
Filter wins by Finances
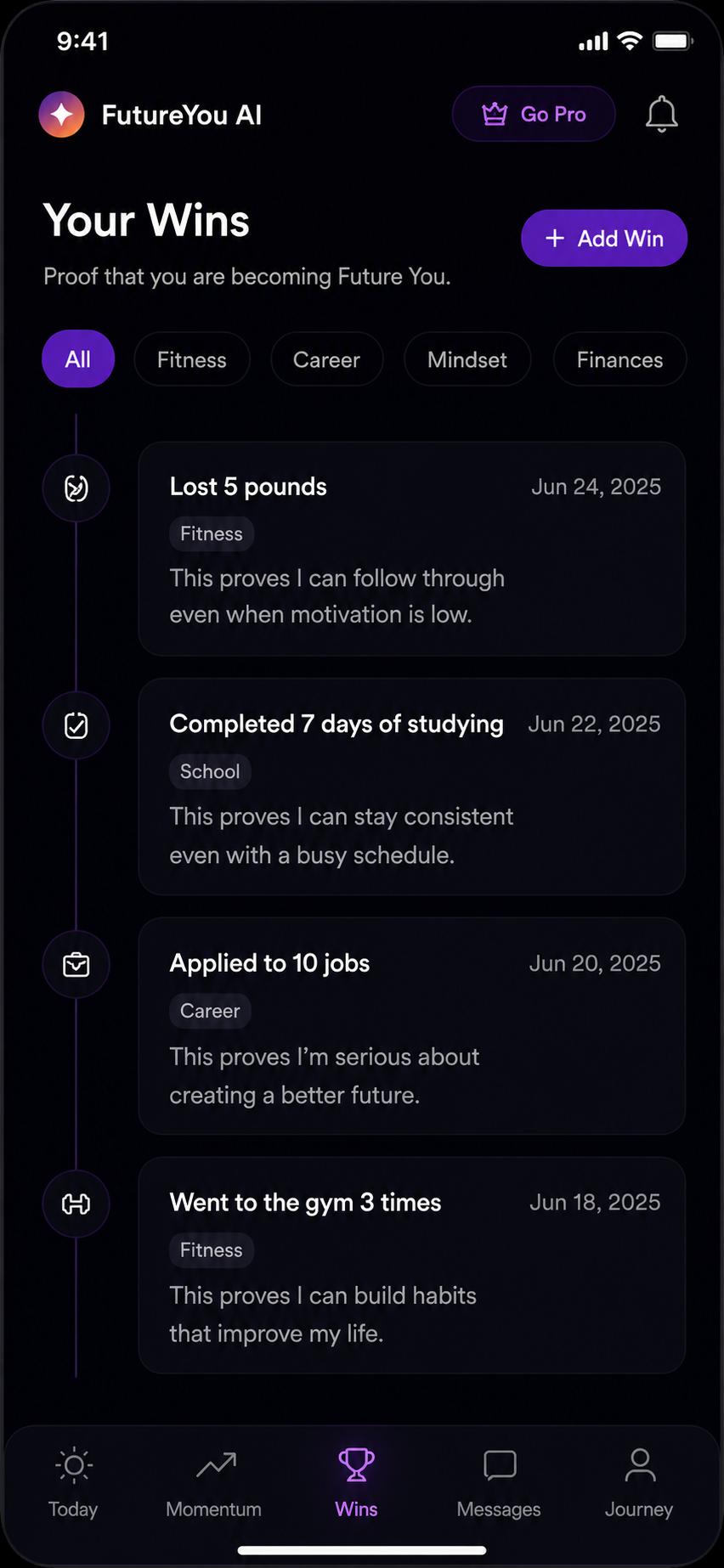point(619,359)
